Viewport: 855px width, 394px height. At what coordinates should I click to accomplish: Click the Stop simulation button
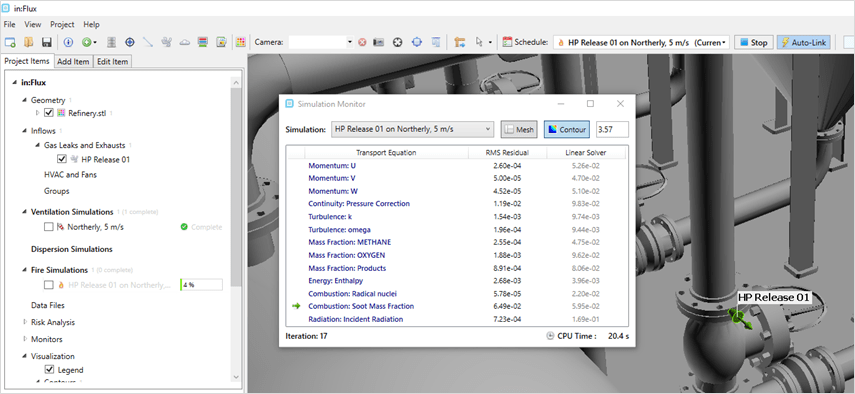pos(754,42)
